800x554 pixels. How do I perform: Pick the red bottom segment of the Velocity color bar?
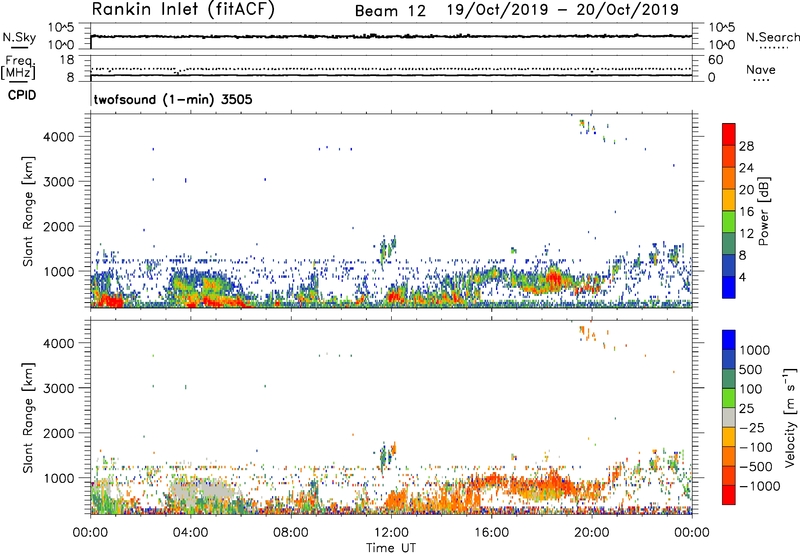[x=729, y=495]
